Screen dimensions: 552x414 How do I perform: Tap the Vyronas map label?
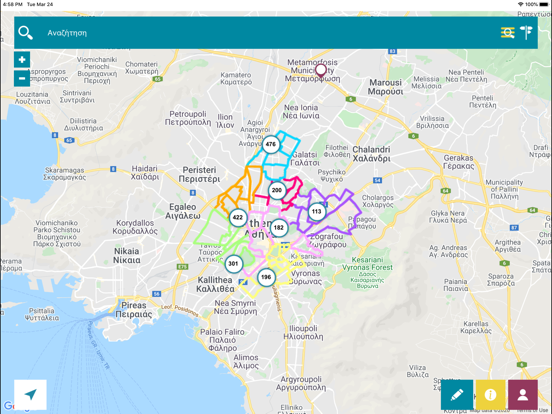click(306, 277)
